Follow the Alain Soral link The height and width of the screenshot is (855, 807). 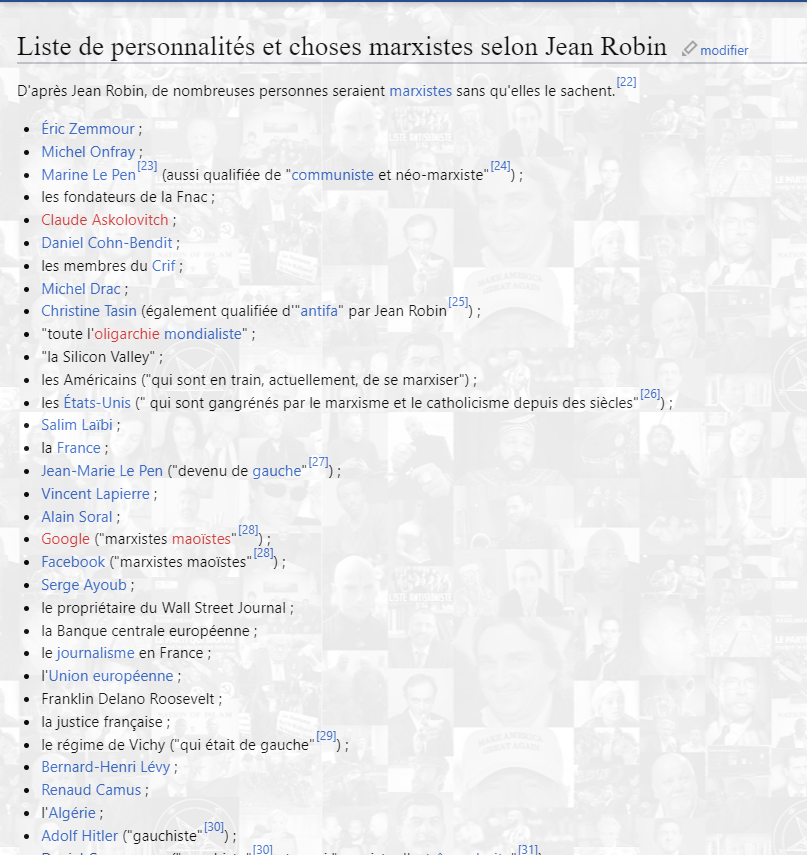[77, 517]
